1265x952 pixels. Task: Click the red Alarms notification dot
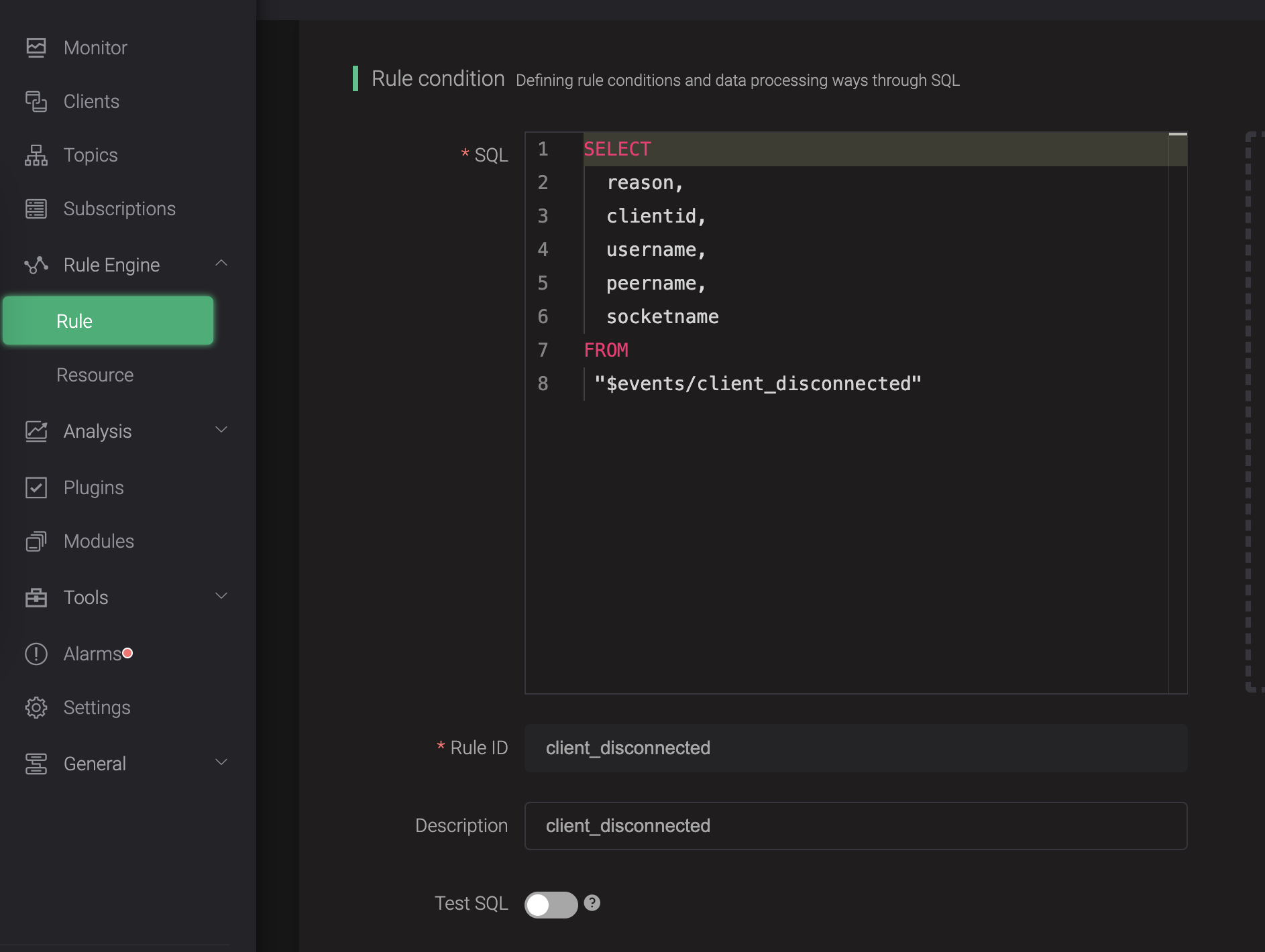tap(127, 652)
